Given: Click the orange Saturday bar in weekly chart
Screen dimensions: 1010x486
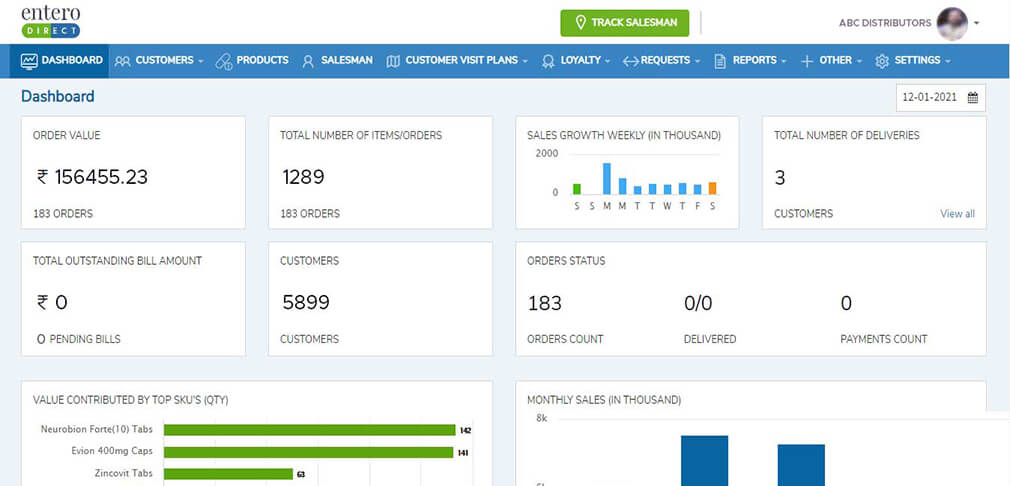Looking at the screenshot, I should click(712, 188).
